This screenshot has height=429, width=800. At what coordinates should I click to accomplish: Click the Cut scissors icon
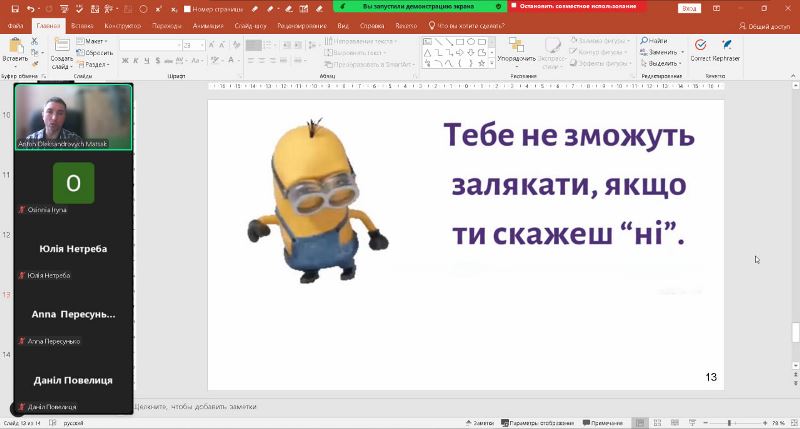pyautogui.click(x=35, y=41)
